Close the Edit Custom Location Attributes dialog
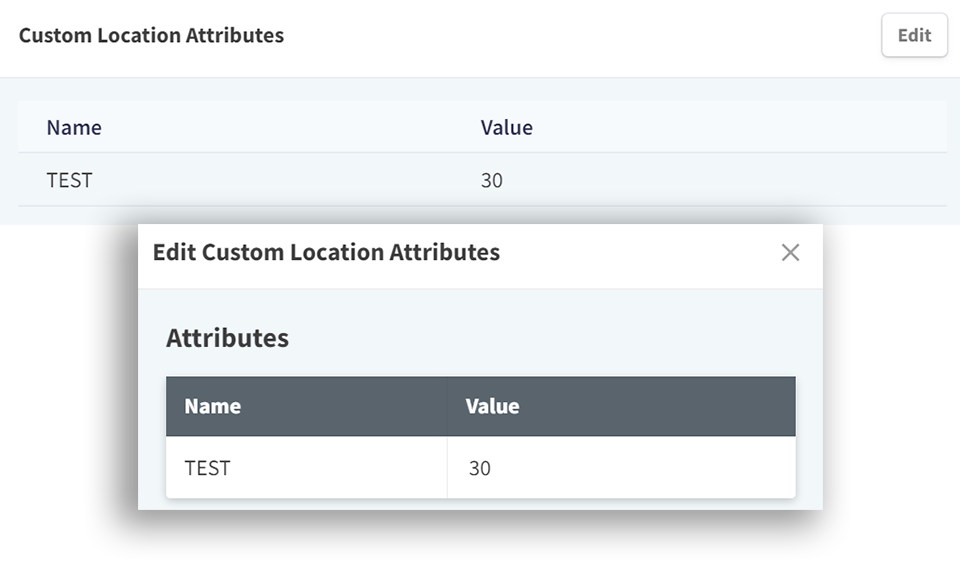 coord(790,253)
